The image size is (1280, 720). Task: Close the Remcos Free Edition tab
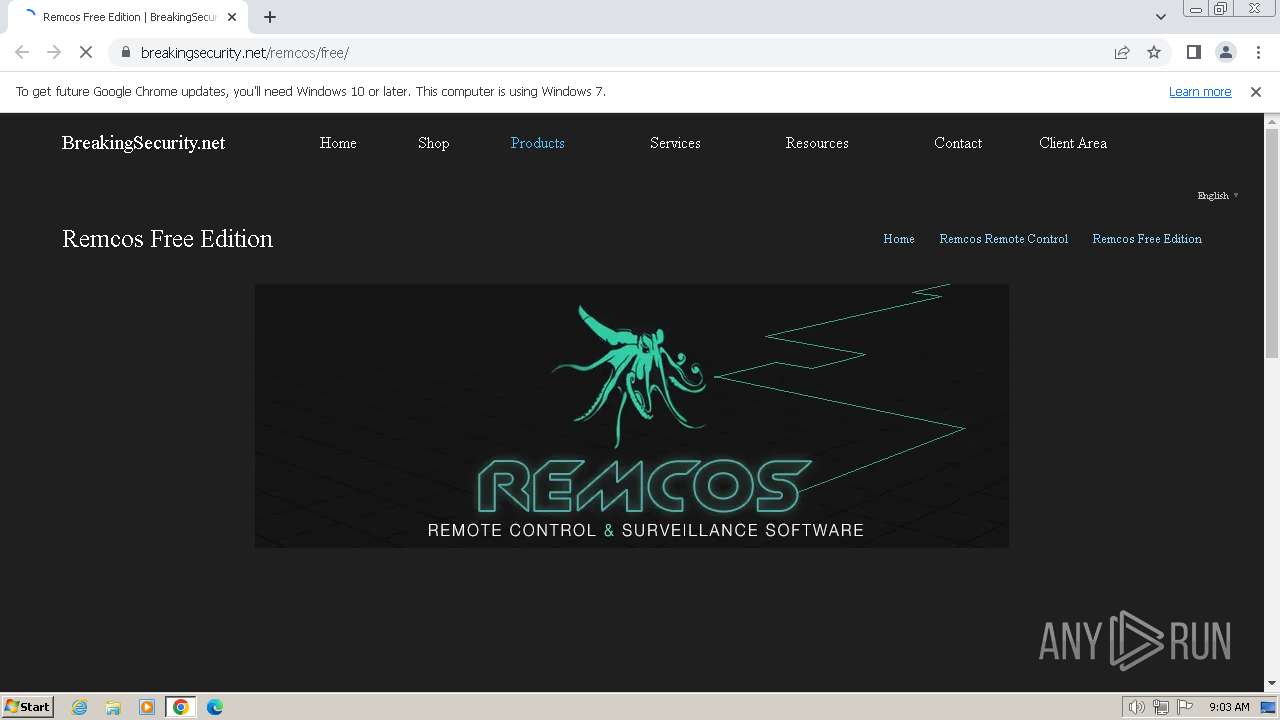pos(232,17)
